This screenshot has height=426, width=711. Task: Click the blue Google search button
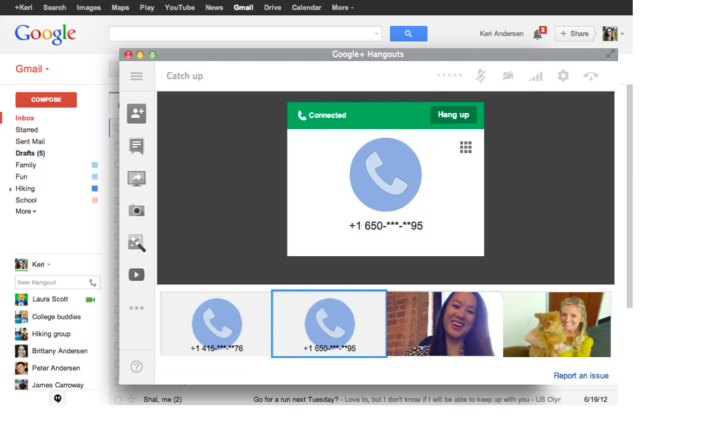[408, 34]
